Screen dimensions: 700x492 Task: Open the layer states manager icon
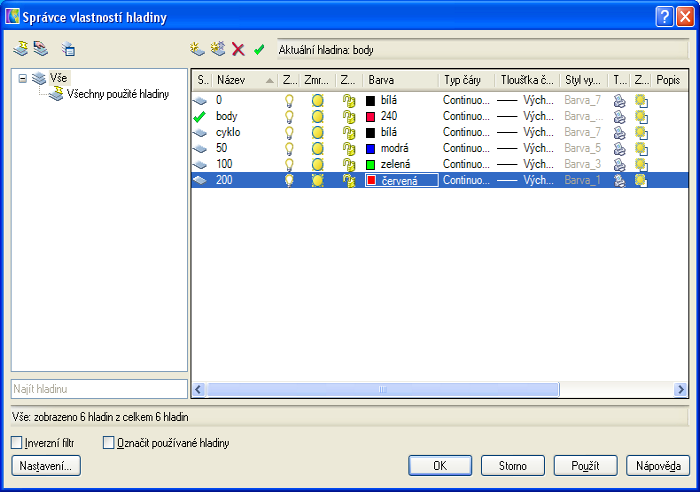pos(68,48)
